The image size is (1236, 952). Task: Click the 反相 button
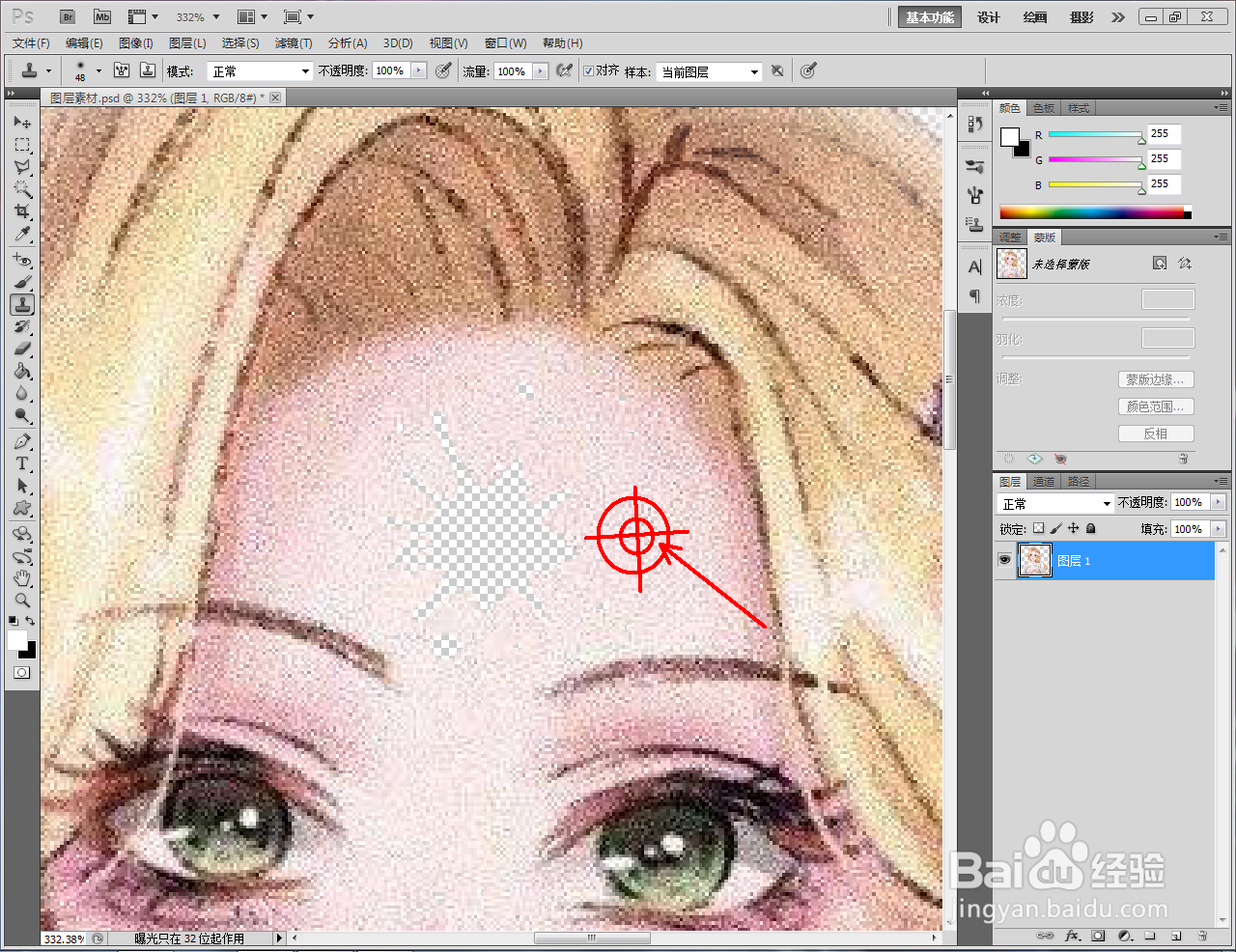1156,434
